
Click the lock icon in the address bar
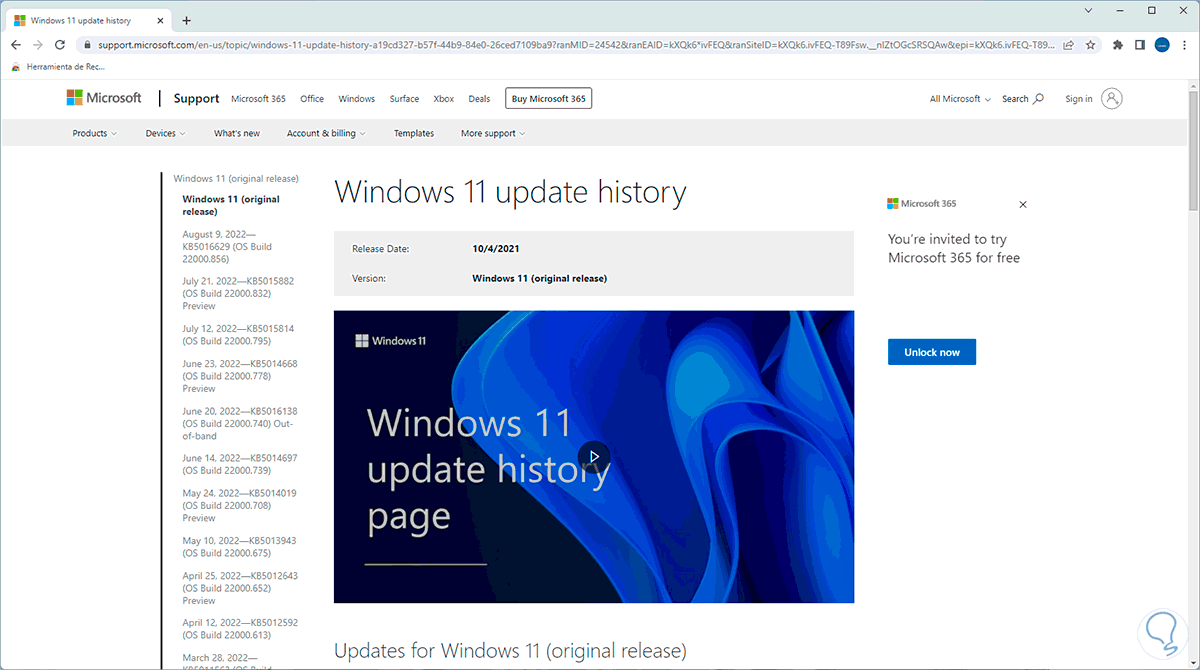88,45
